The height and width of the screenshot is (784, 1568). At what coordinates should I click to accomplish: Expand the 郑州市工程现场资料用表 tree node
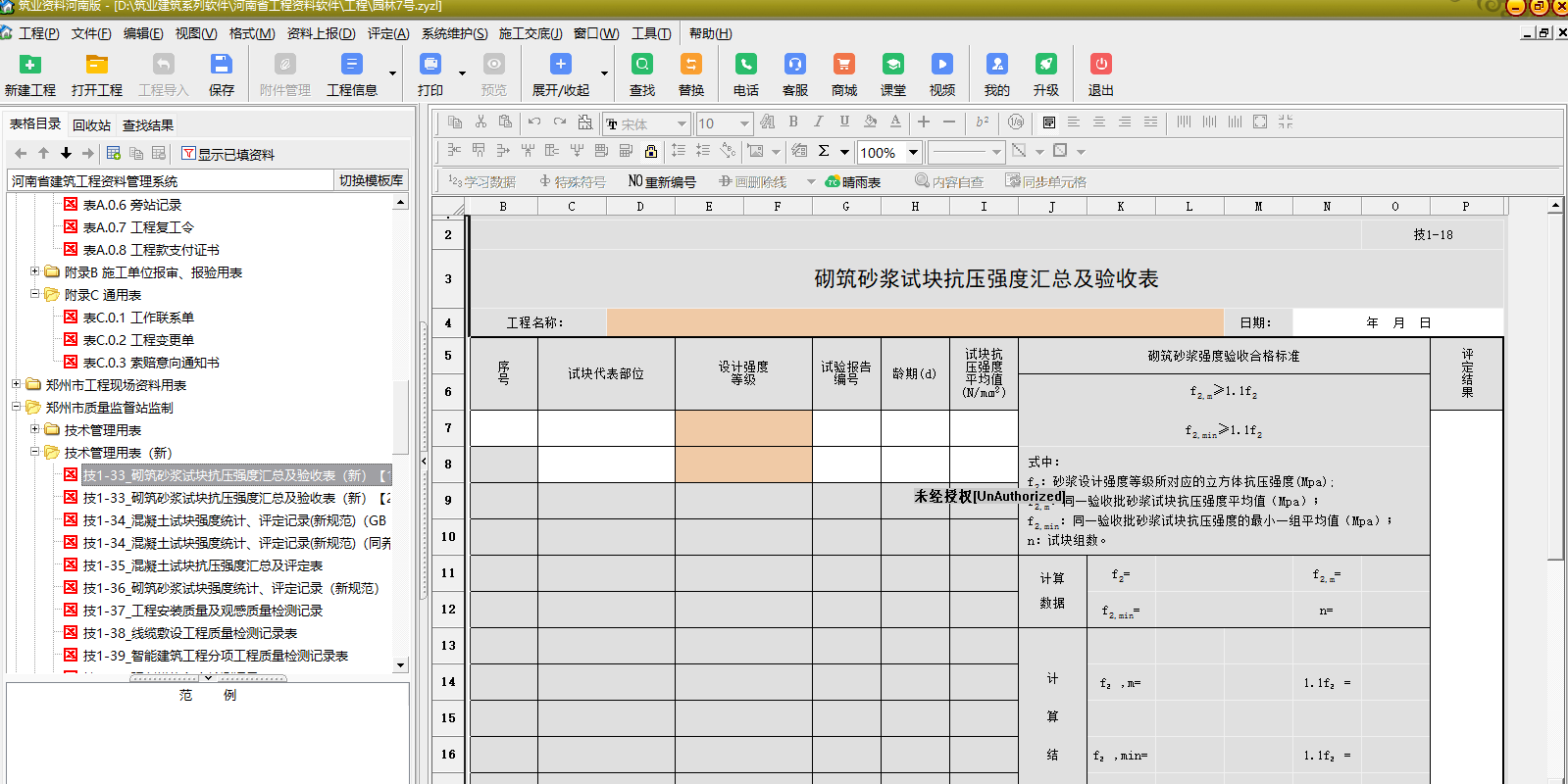(x=16, y=385)
